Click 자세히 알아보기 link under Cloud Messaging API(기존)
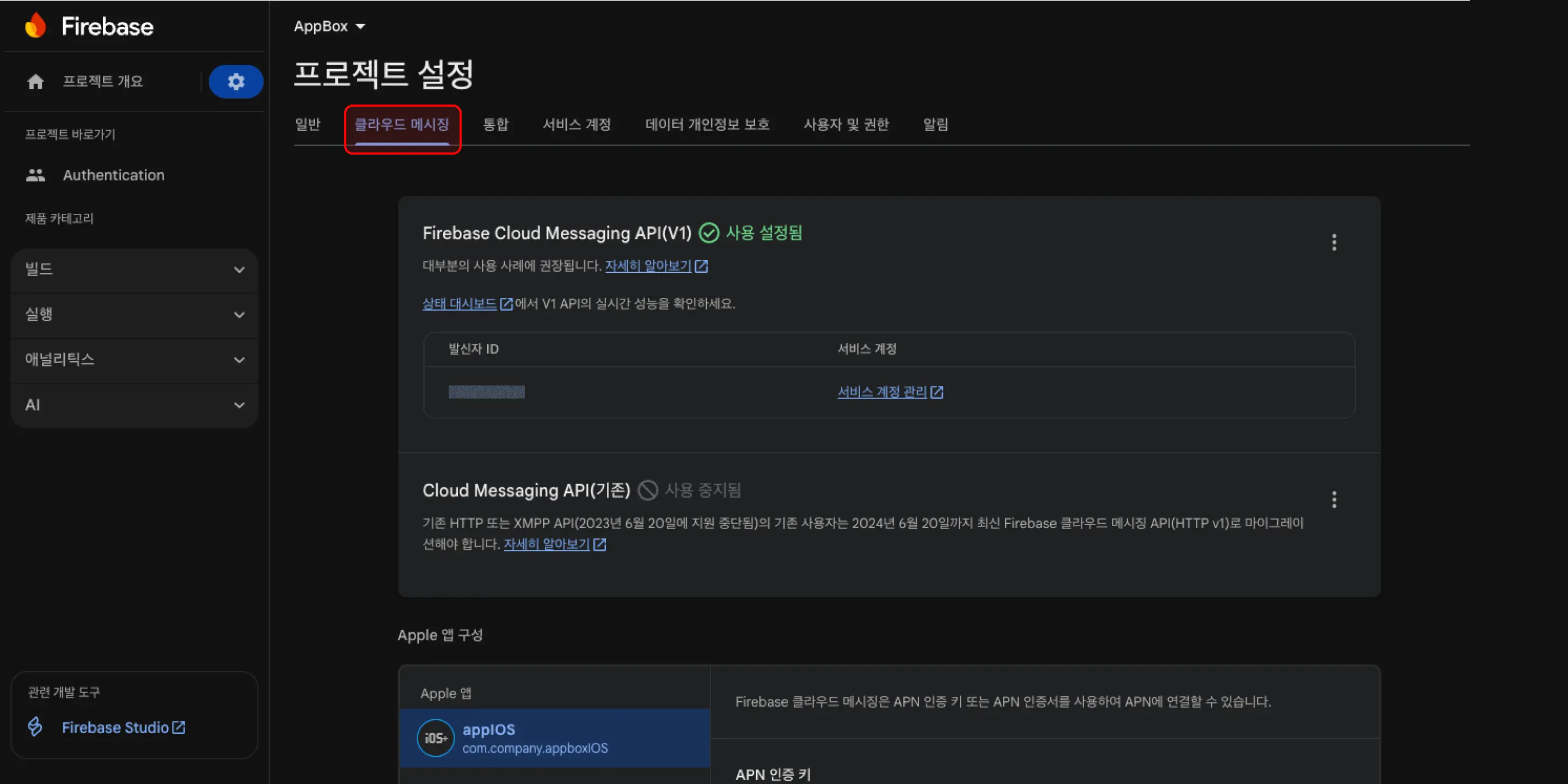This screenshot has width=1568, height=784. pyautogui.click(x=547, y=543)
